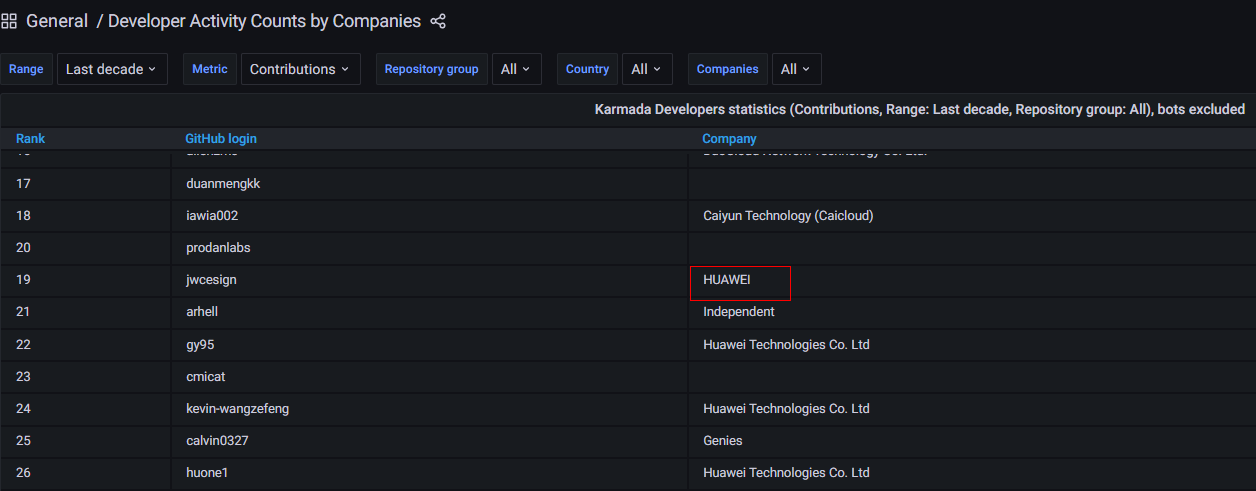
Task: Sort by GitHub login column header
Action: pos(221,139)
